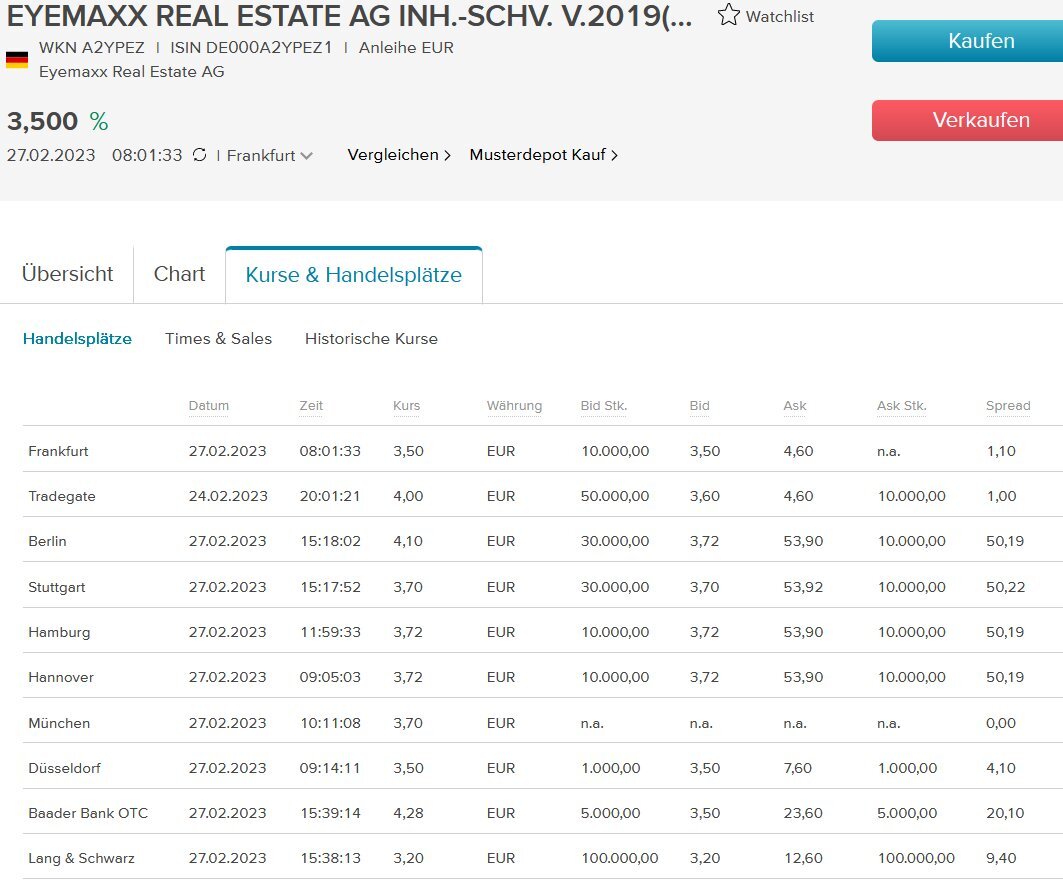Click Tradegate bid size 50.000,00

615,496
